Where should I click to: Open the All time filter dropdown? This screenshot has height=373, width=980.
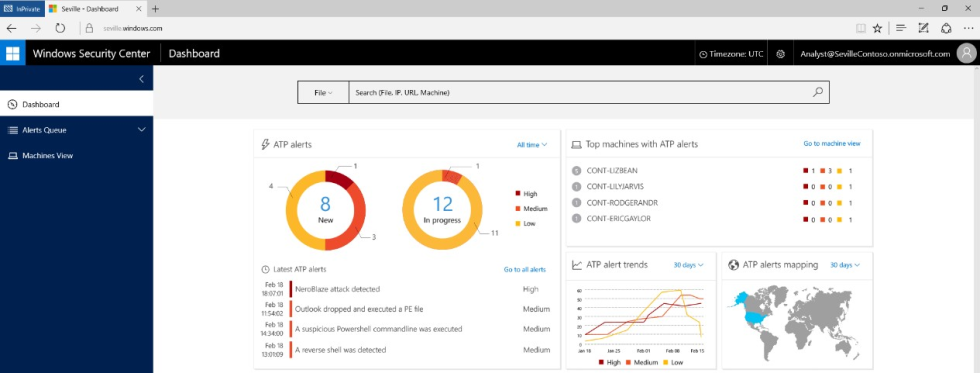point(532,145)
